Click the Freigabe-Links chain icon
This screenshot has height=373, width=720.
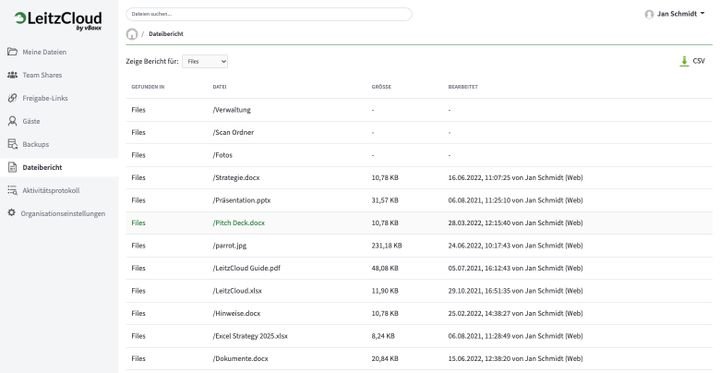[x=12, y=98]
